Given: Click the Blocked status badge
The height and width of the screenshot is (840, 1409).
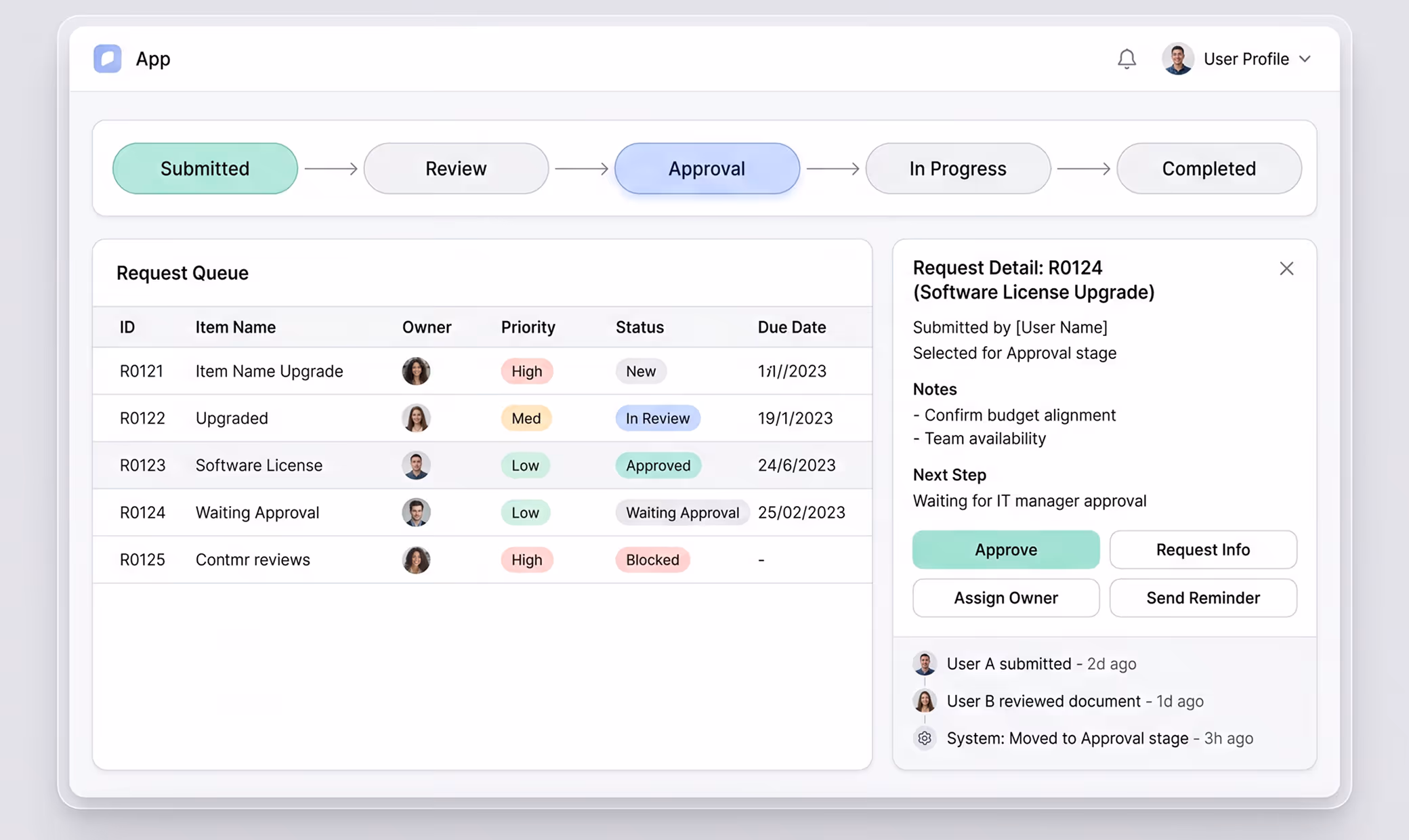Looking at the screenshot, I should click(652, 560).
